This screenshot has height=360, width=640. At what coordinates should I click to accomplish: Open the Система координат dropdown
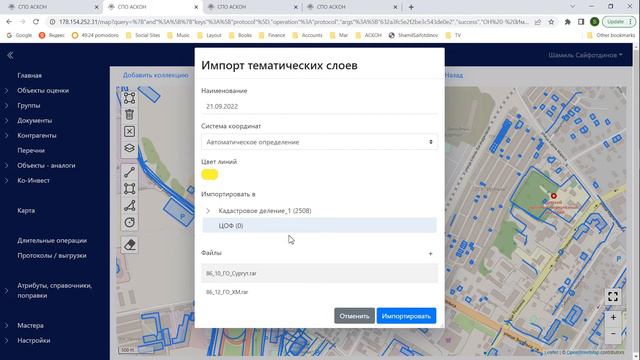click(x=319, y=142)
